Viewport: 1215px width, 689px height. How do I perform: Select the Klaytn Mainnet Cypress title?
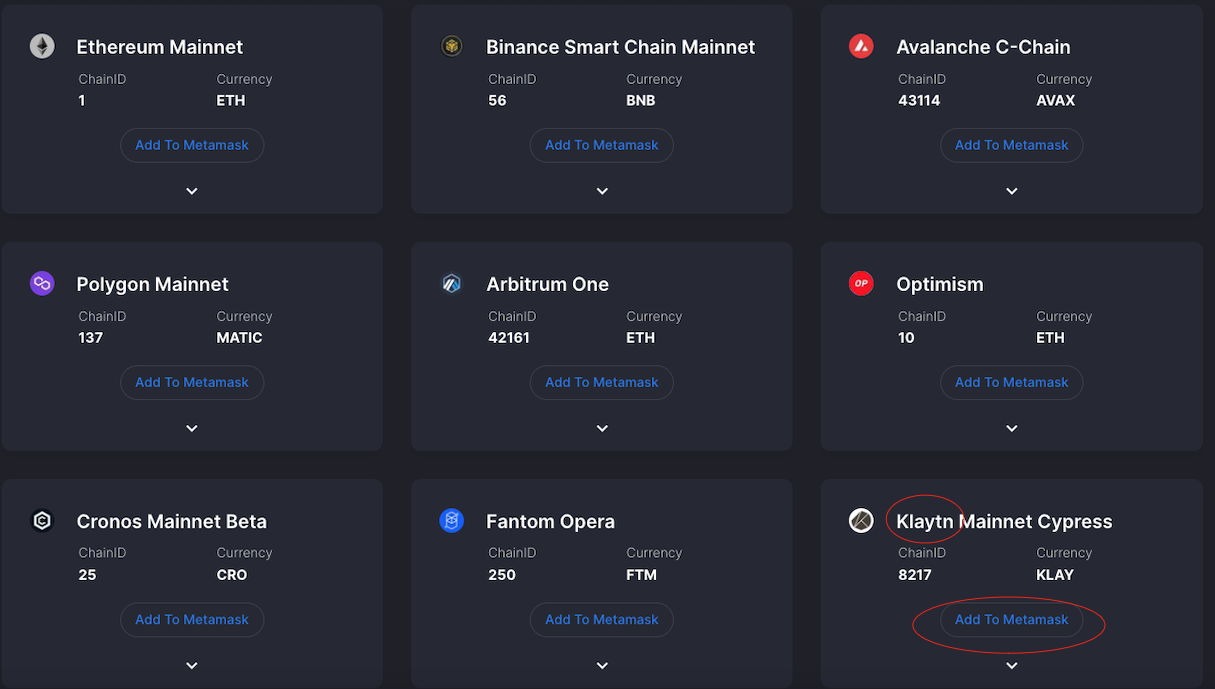1004,521
